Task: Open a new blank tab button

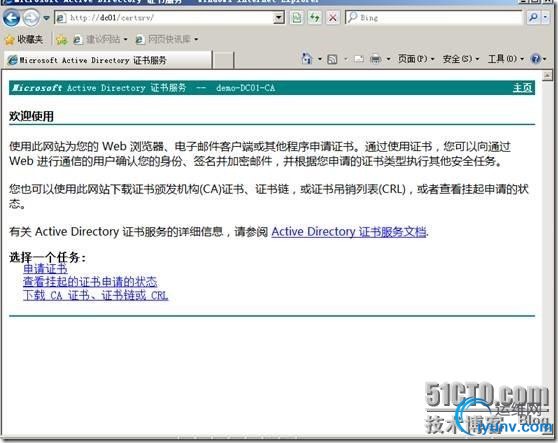Action: pyautogui.click(x=223, y=60)
